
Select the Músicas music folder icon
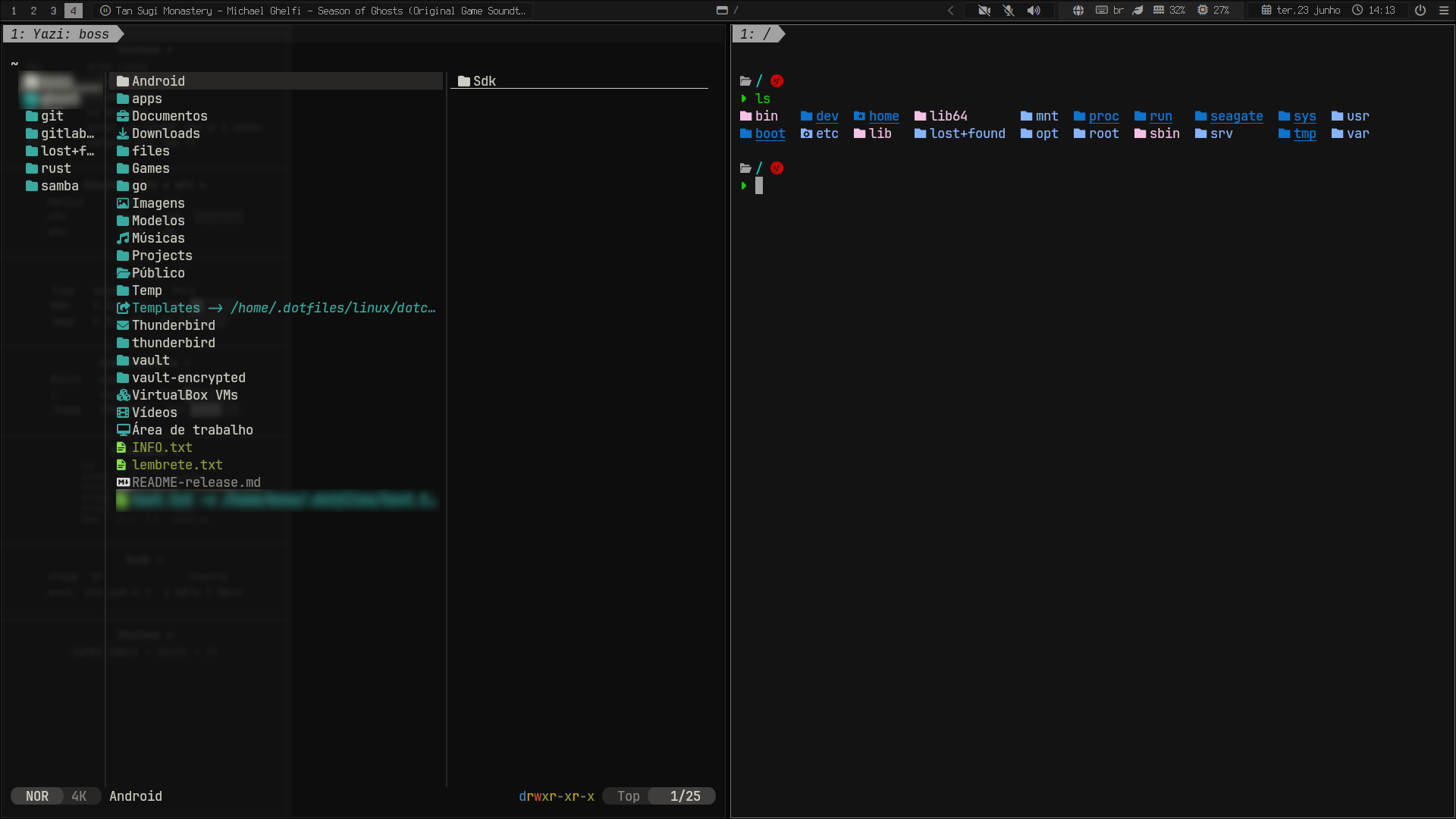coord(123,238)
